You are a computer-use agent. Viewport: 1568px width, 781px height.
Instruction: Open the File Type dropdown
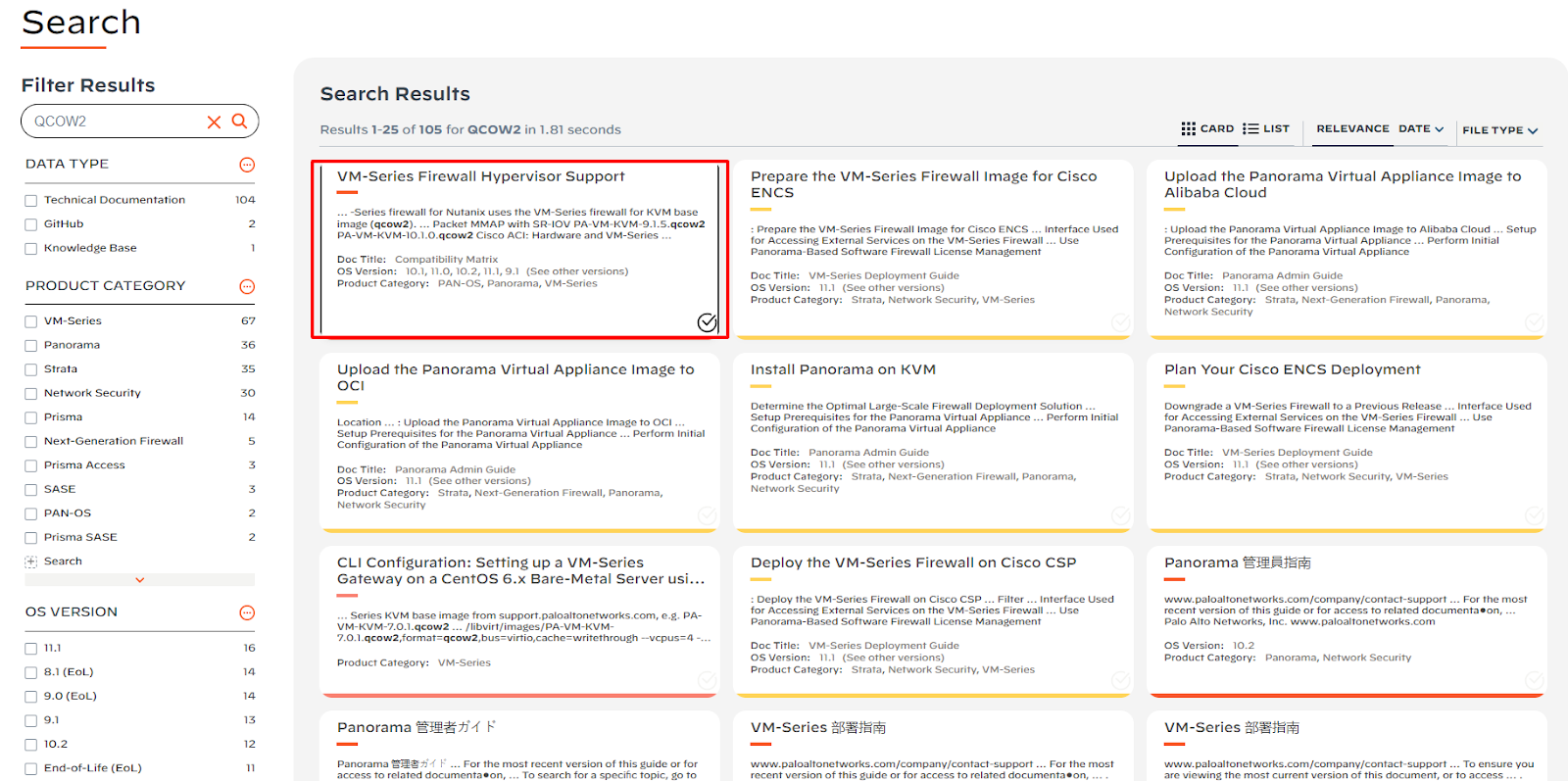(x=1499, y=129)
